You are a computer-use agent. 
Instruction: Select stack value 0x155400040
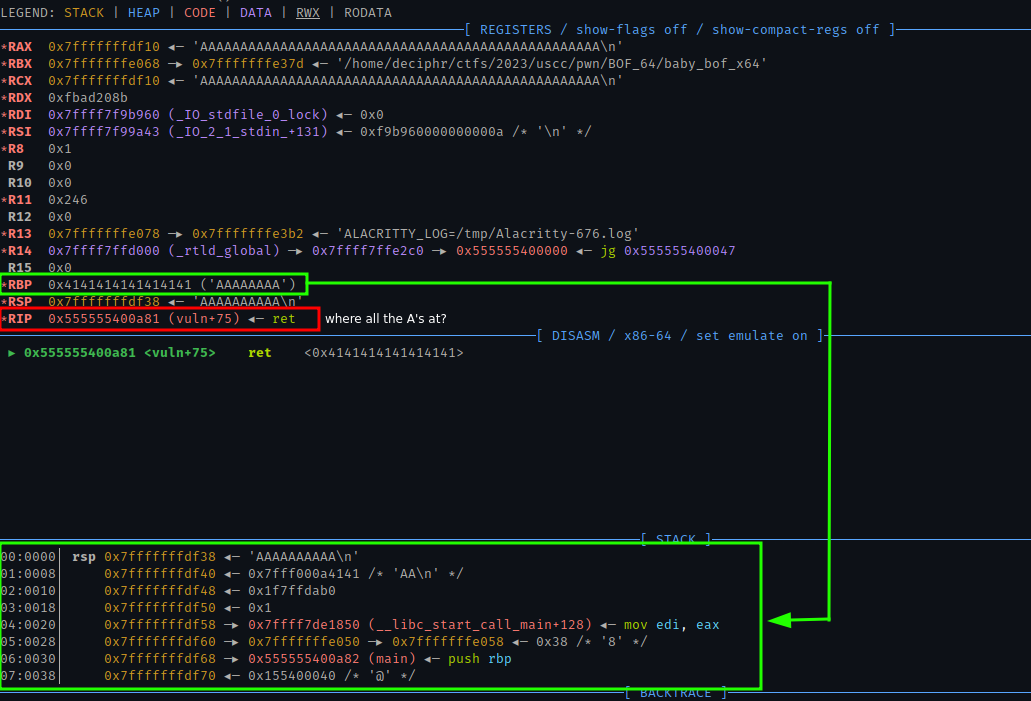tap(292, 676)
